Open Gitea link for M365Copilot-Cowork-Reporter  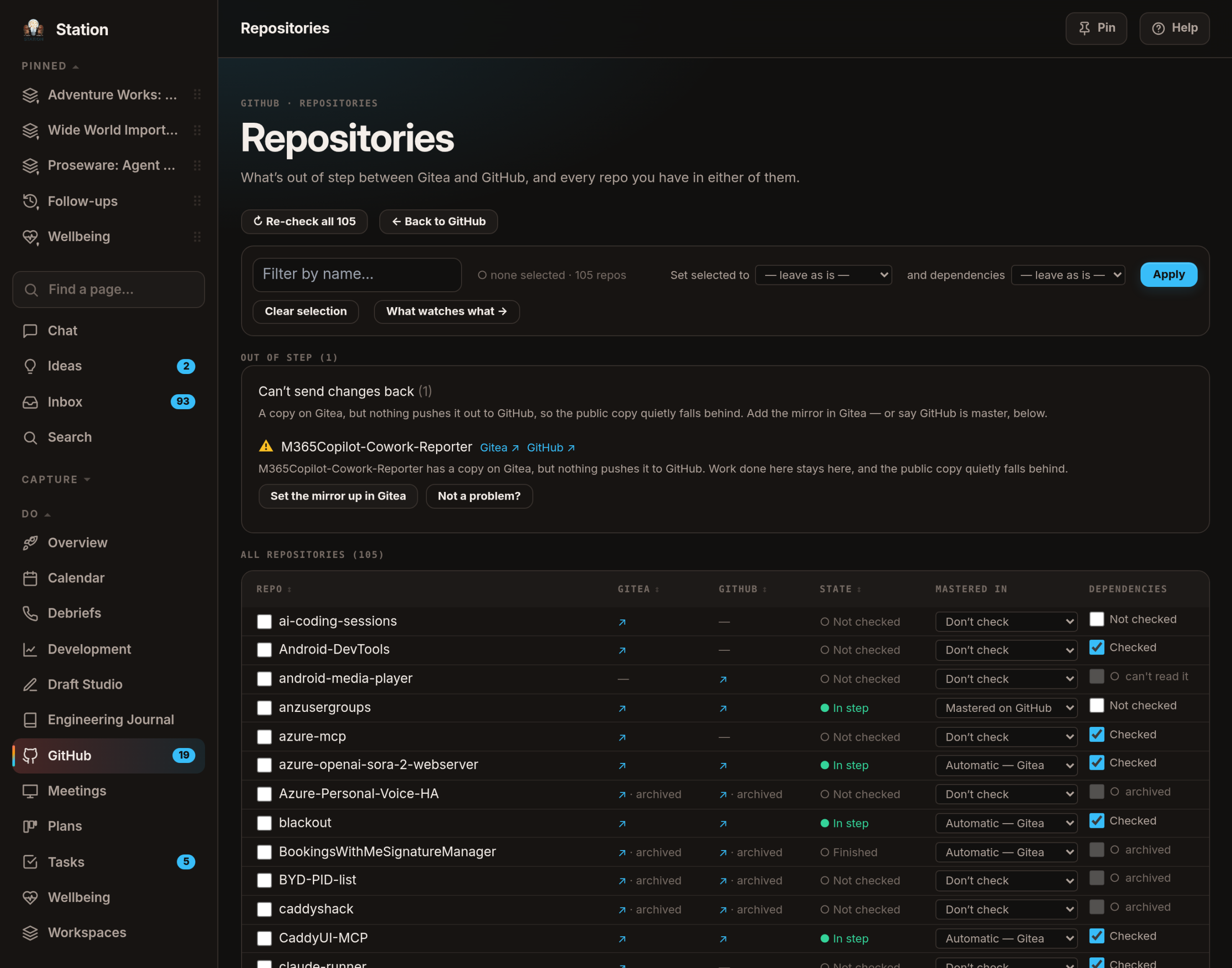click(x=499, y=448)
